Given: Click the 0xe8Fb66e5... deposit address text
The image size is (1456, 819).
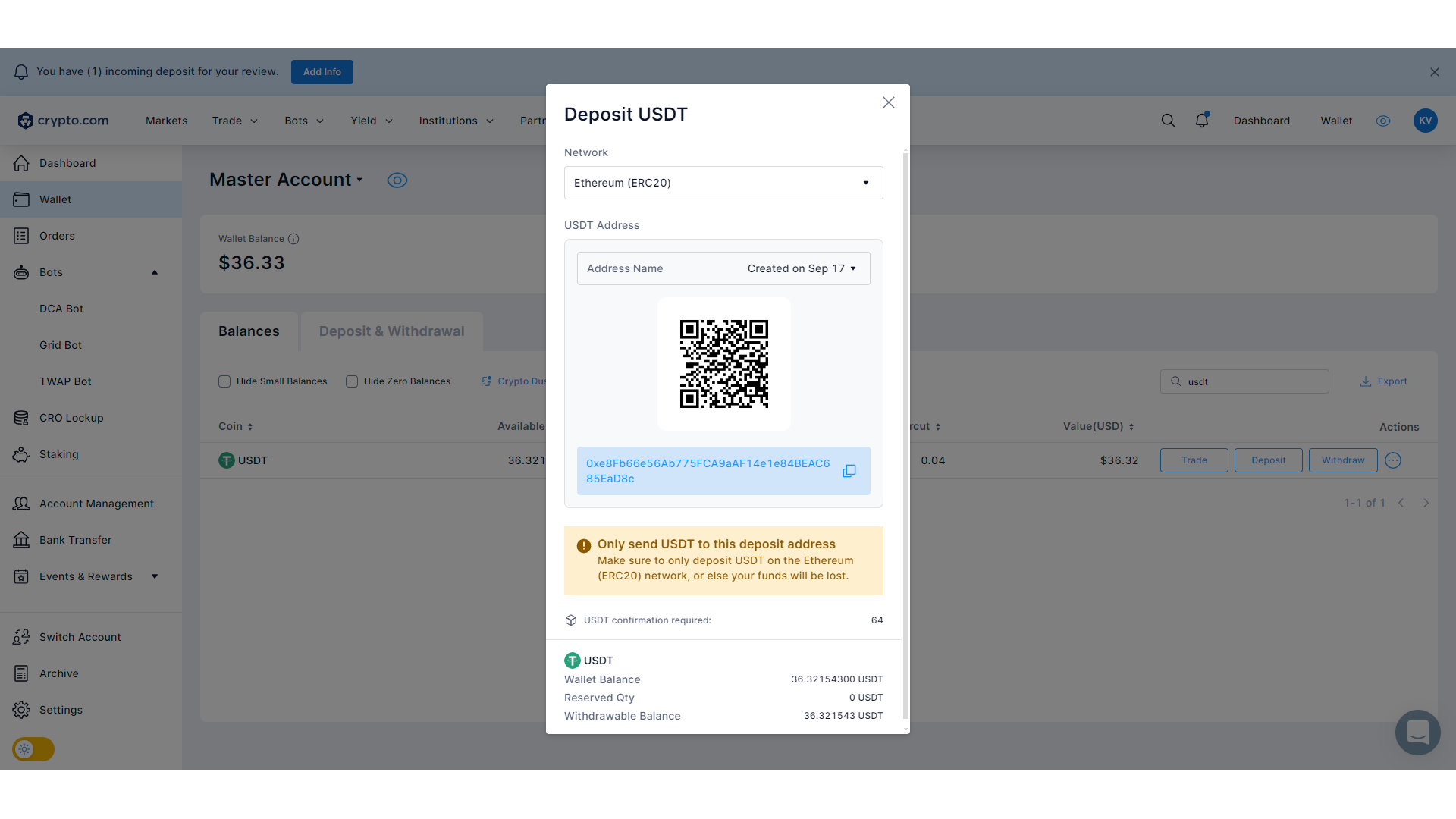Looking at the screenshot, I should 708,471.
